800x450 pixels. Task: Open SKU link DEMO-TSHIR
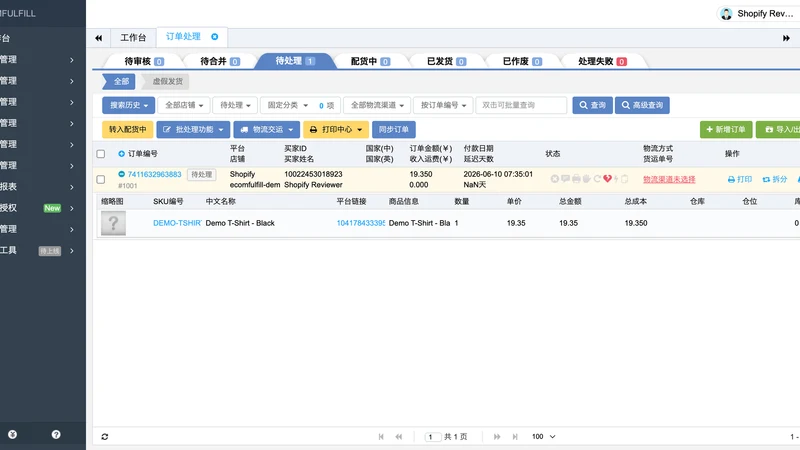pos(177,223)
